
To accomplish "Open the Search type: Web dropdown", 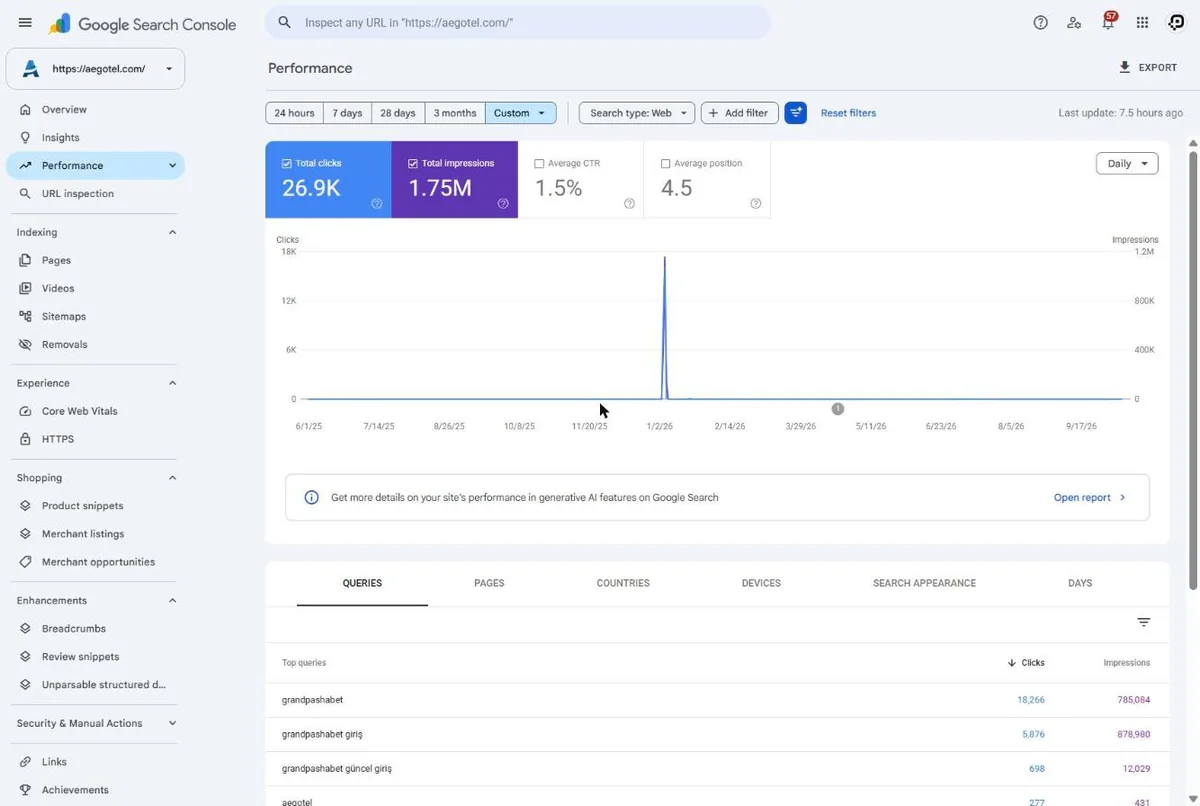I will tap(637, 113).
